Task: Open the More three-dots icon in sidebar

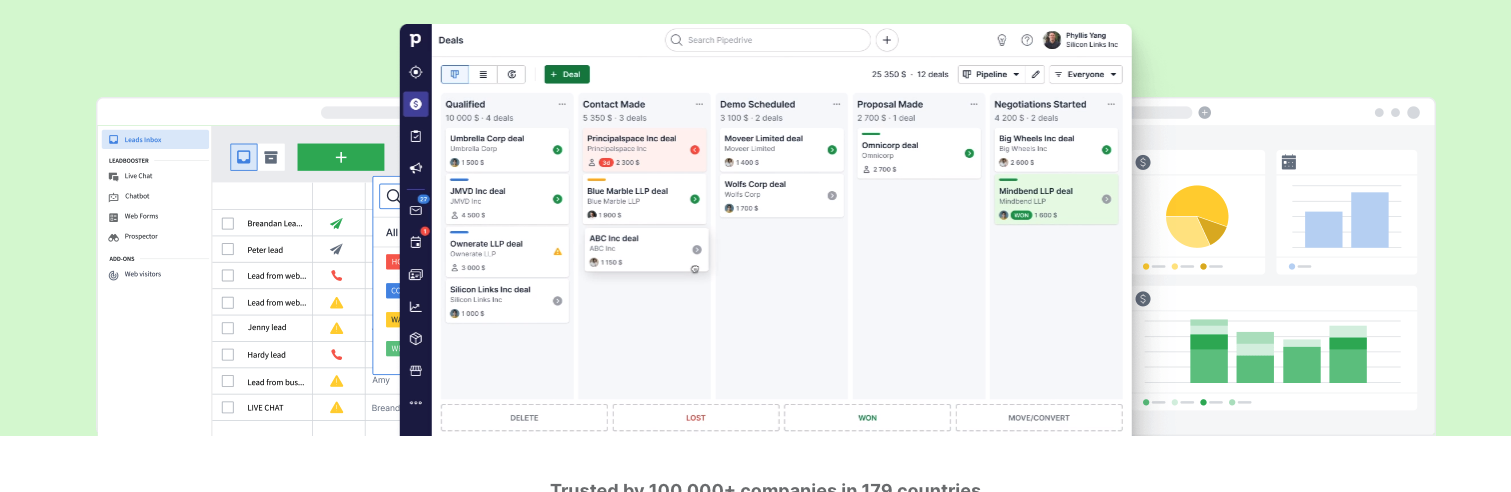Action: [x=416, y=403]
